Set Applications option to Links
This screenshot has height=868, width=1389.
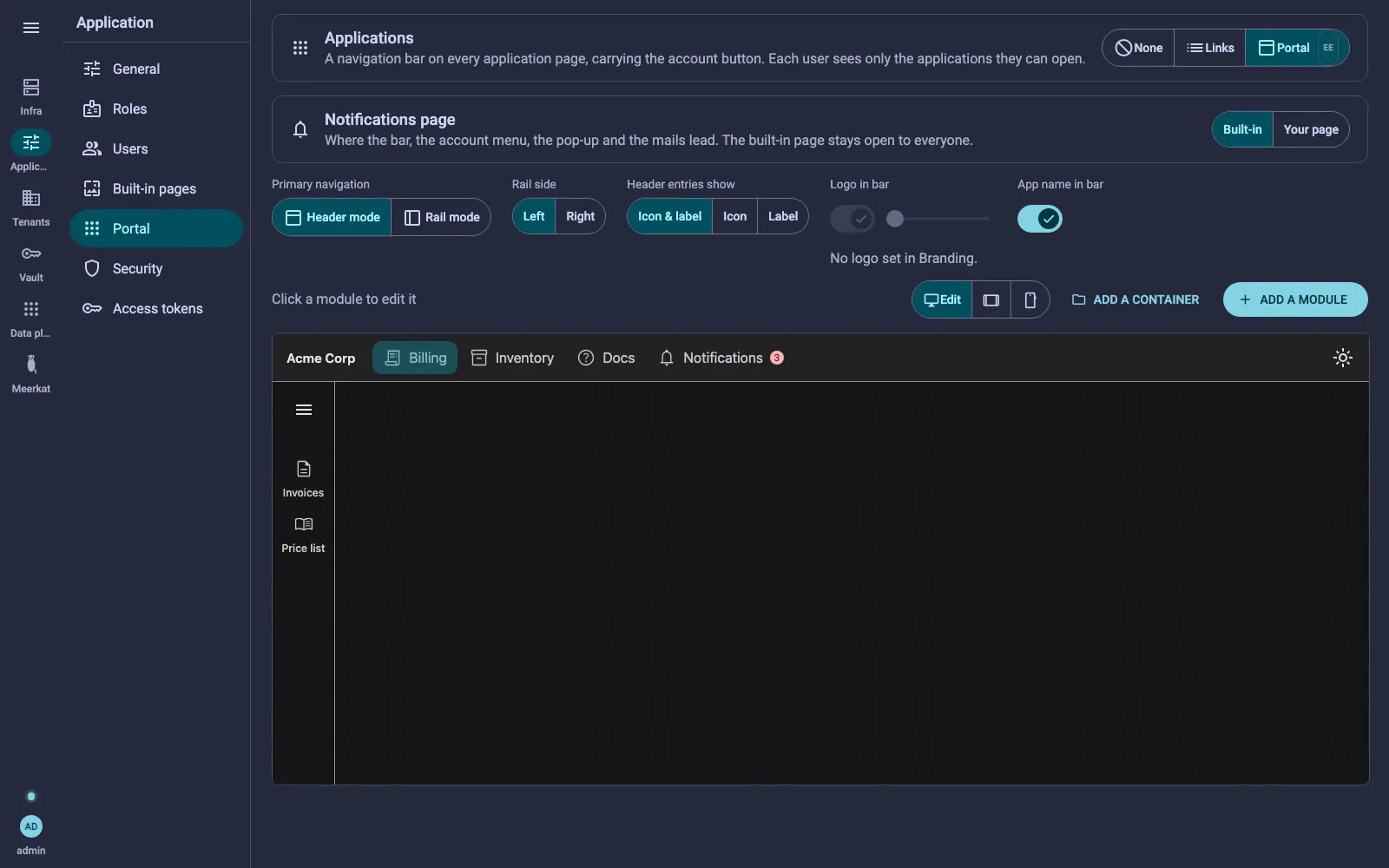pyautogui.click(x=1210, y=48)
